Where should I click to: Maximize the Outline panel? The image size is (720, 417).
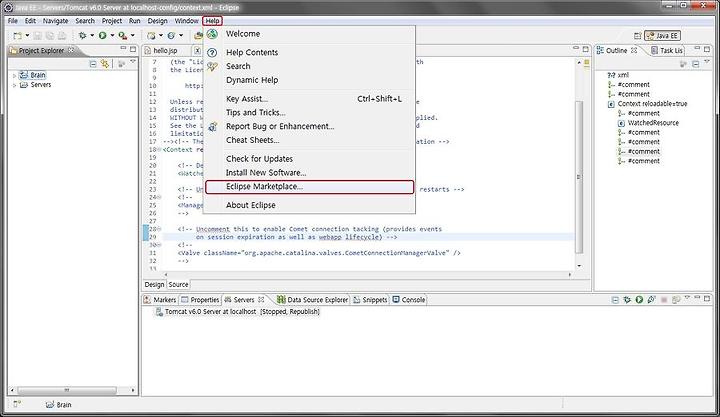click(x=707, y=49)
